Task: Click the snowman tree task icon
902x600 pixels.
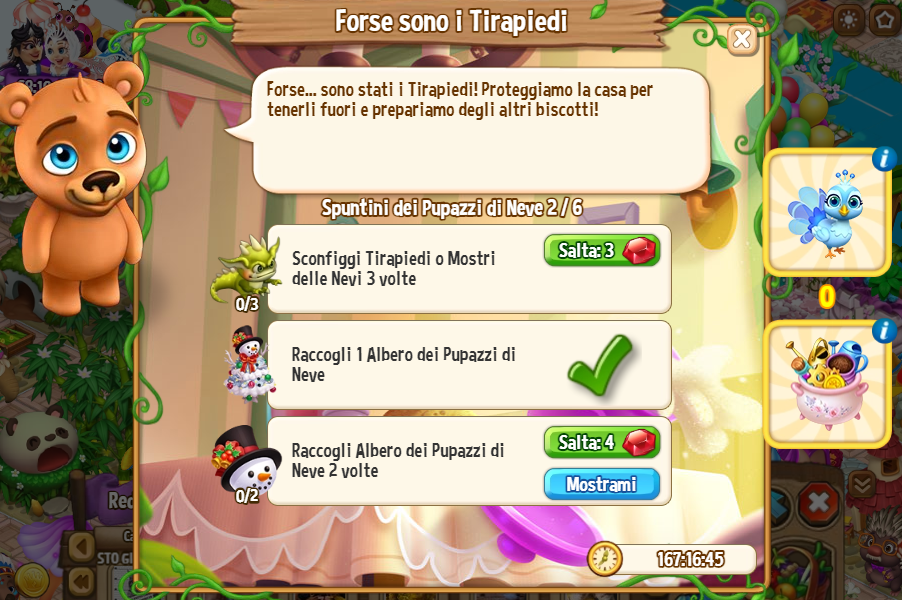Action: tap(248, 364)
